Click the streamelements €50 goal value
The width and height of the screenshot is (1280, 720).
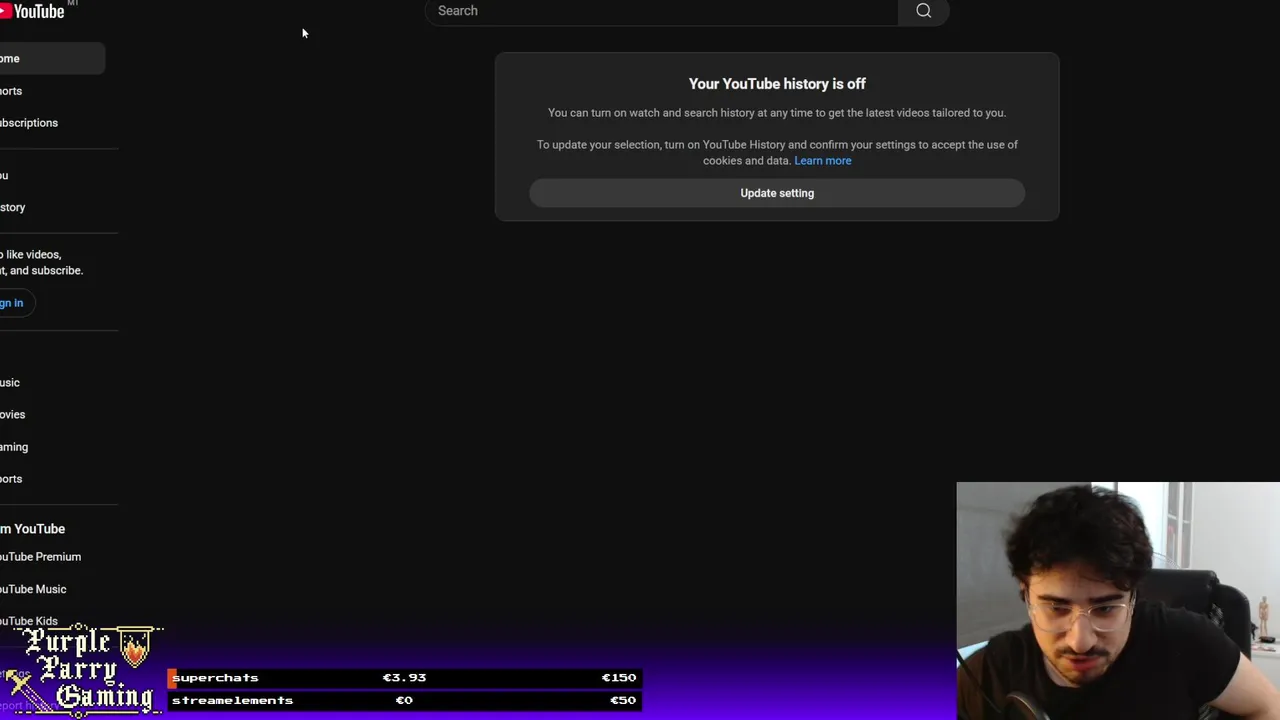[x=622, y=700]
